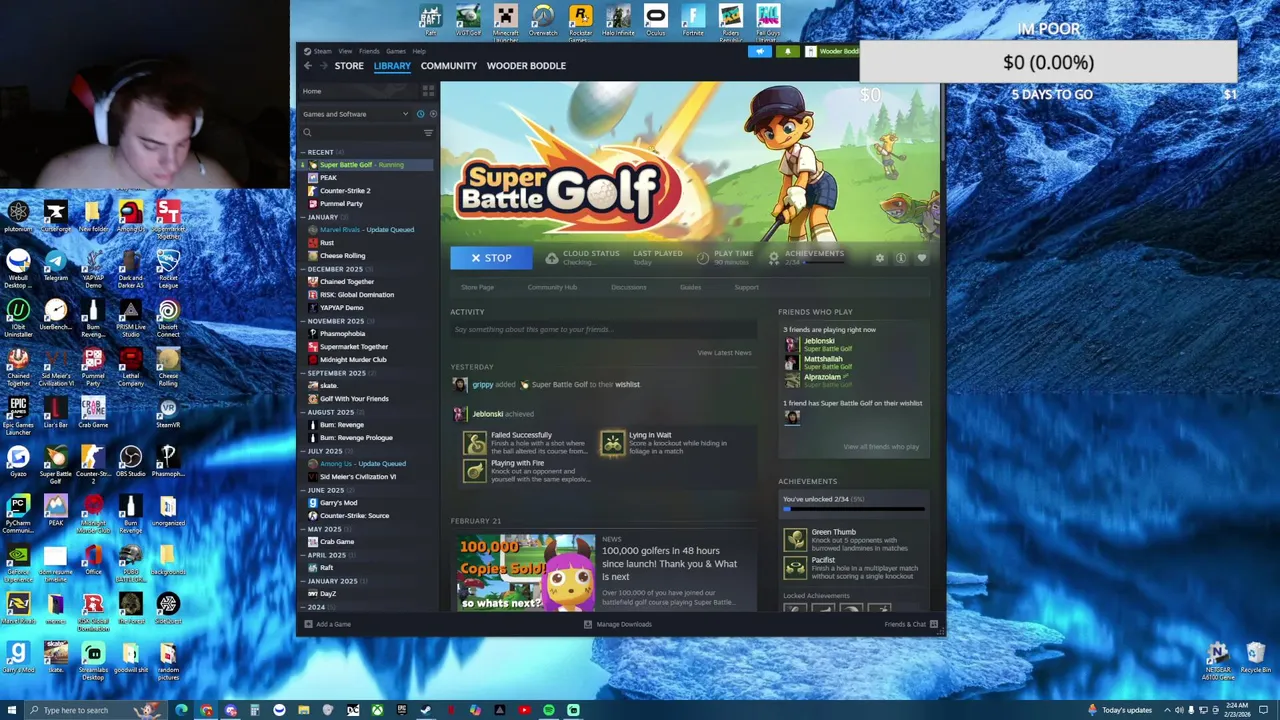Viewport: 1280px width, 720px height.
Task: Open Games and Software filter dropdown
Action: click(x=356, y=114)
